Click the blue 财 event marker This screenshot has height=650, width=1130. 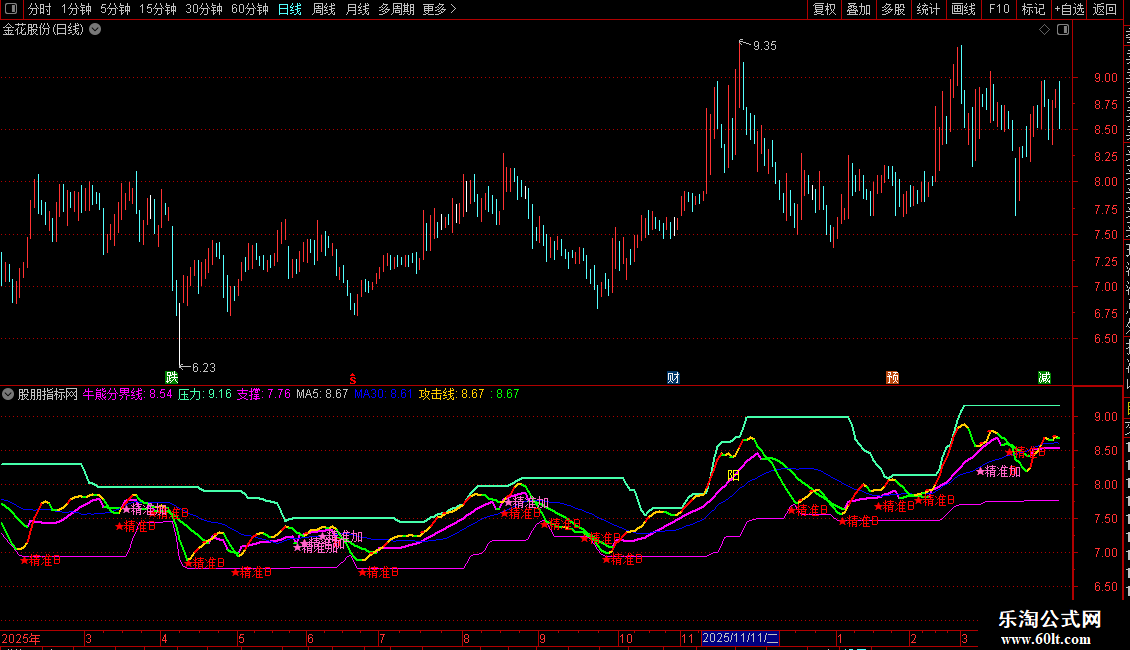coord(674,377)
